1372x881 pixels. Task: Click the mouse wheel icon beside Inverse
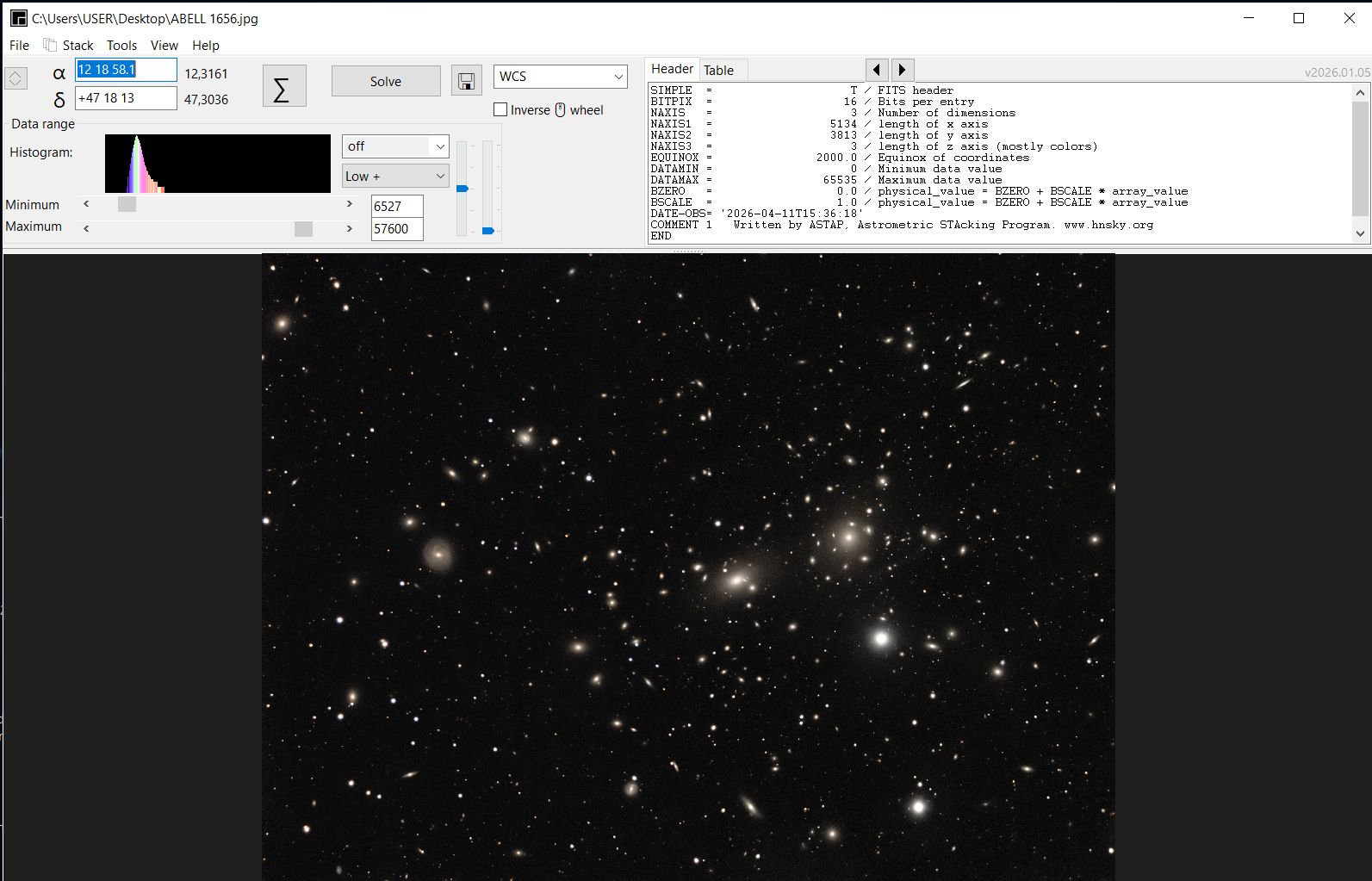pos(560,109)
